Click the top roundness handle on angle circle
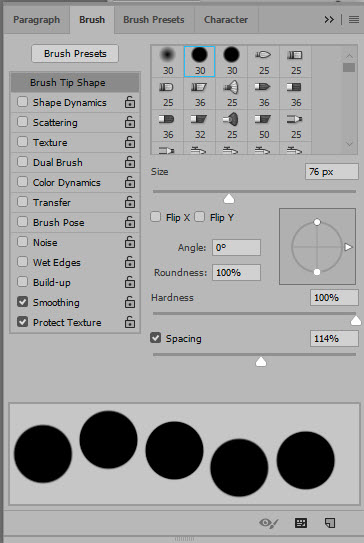Screen dimensions: 364x543 (317, 222)
